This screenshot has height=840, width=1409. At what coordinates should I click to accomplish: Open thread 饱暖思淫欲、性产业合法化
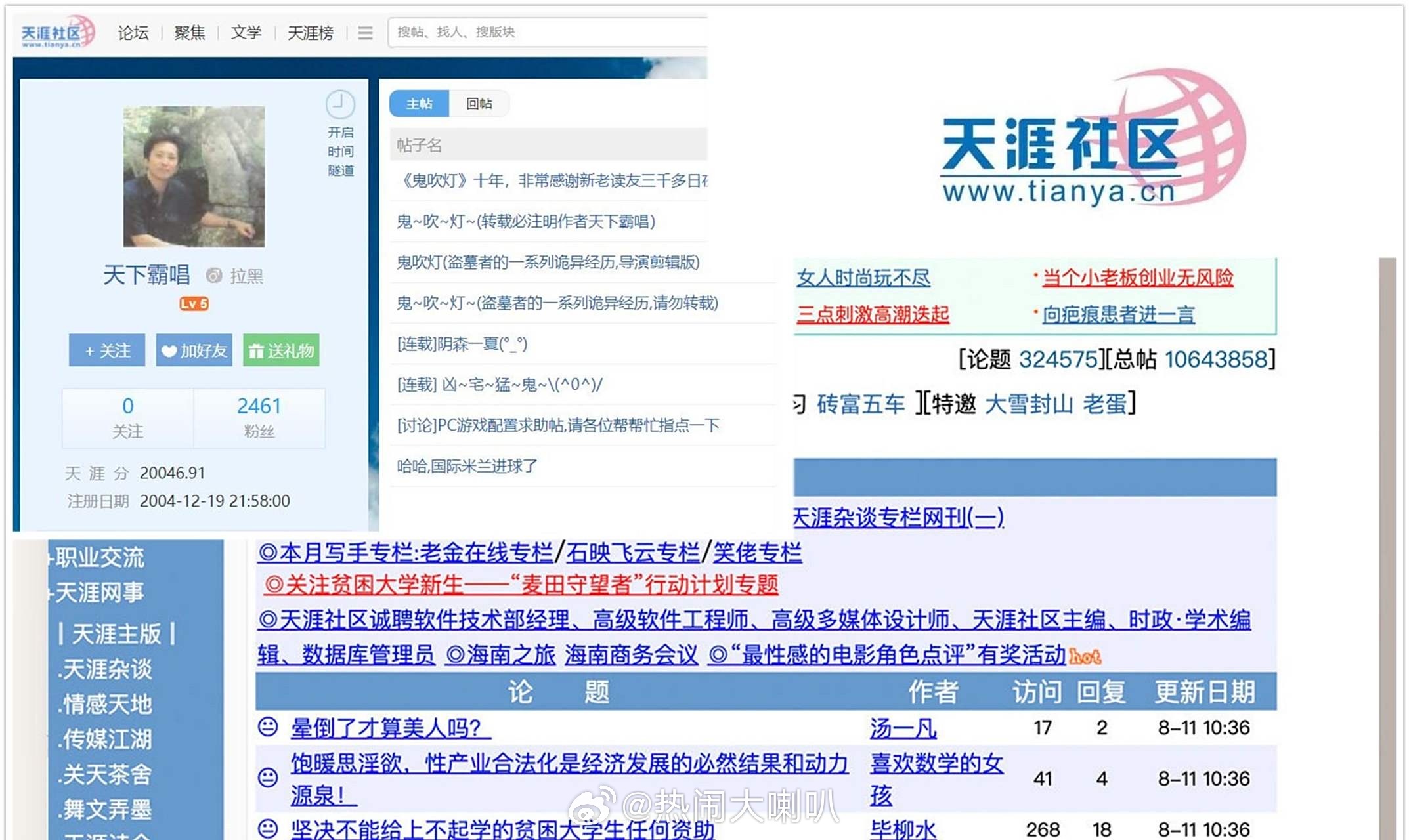[569, 779]
